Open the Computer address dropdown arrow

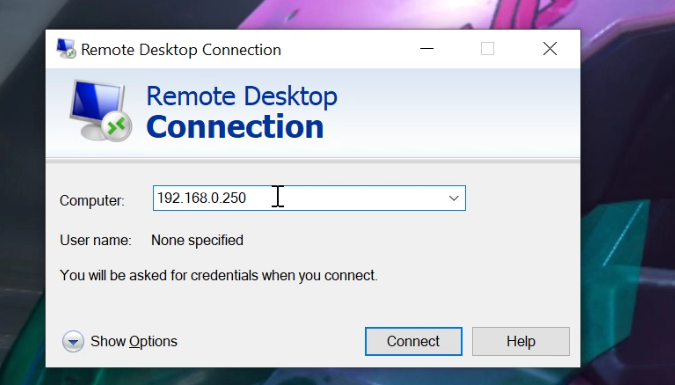click(x=453, y=198)
